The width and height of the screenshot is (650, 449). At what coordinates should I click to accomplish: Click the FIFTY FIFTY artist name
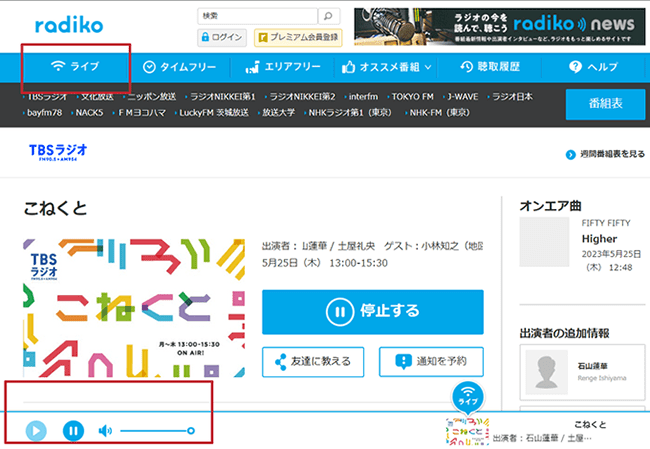pos(606,223)
